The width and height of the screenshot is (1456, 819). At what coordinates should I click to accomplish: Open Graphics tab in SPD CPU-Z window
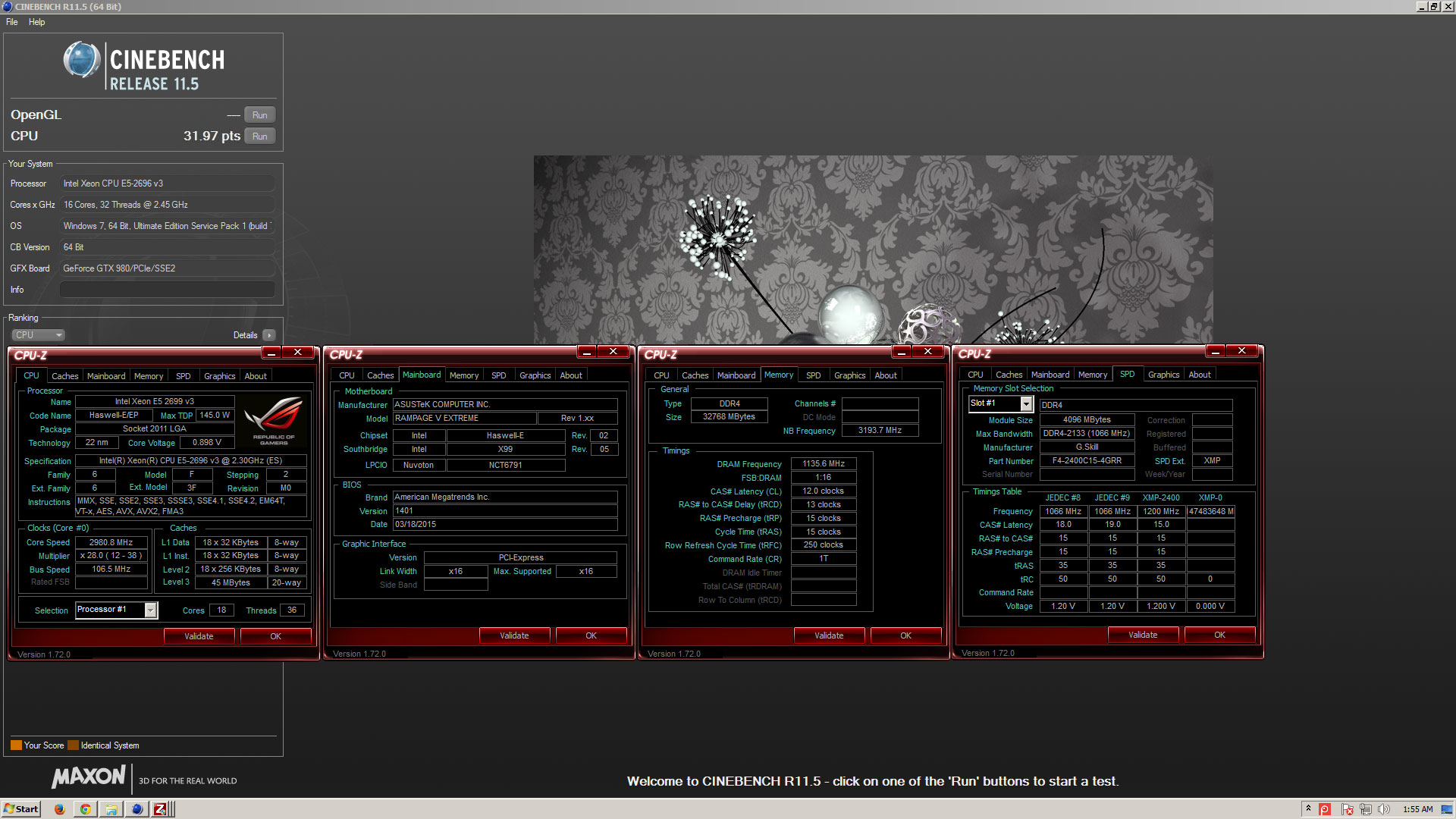pyautogui.click(x=1163, y=375)
